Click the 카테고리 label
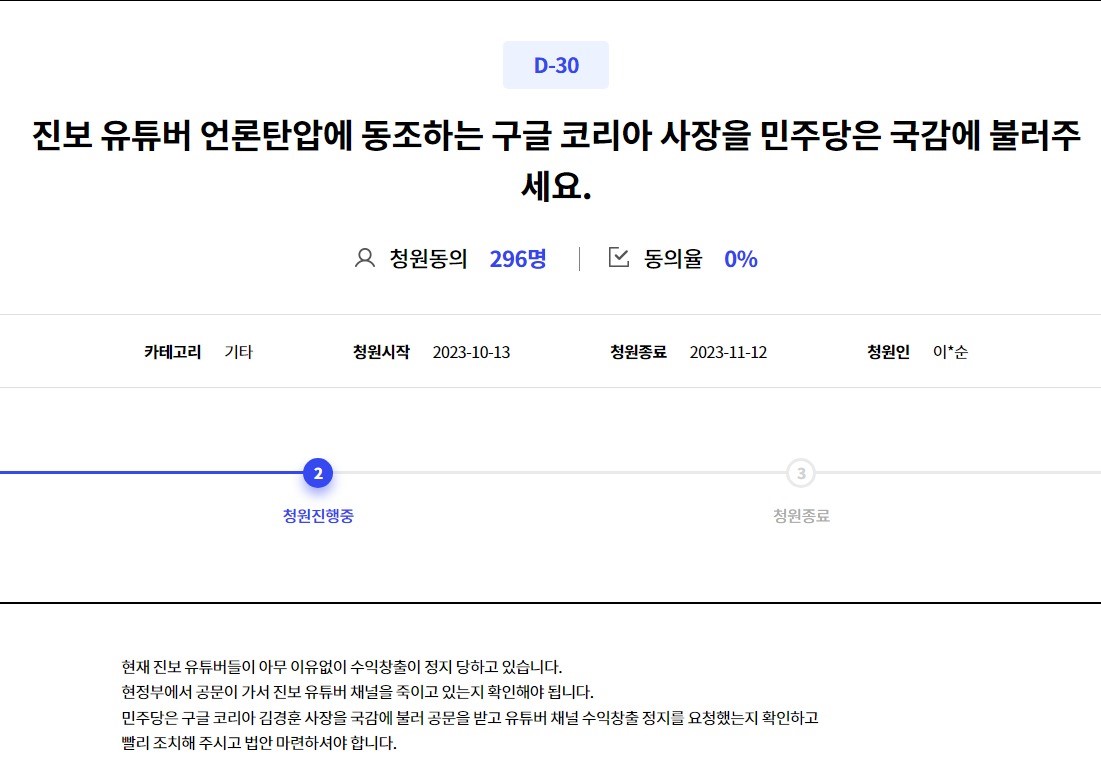This screenshot has height=775, width=1101. [173, 352]
